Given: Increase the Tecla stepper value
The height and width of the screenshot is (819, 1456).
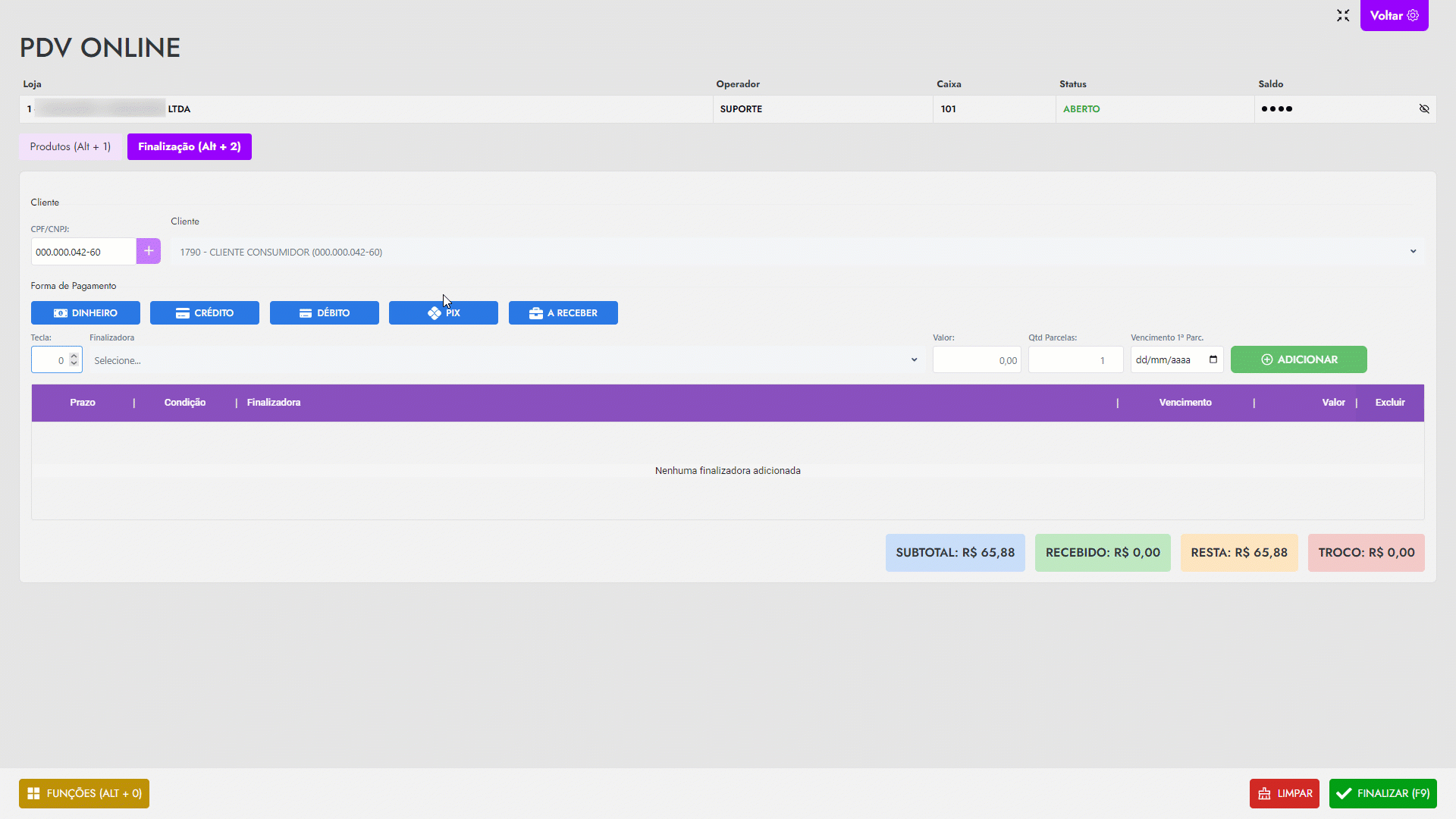Looking at the screenshot, I should (x=74, y=356).
